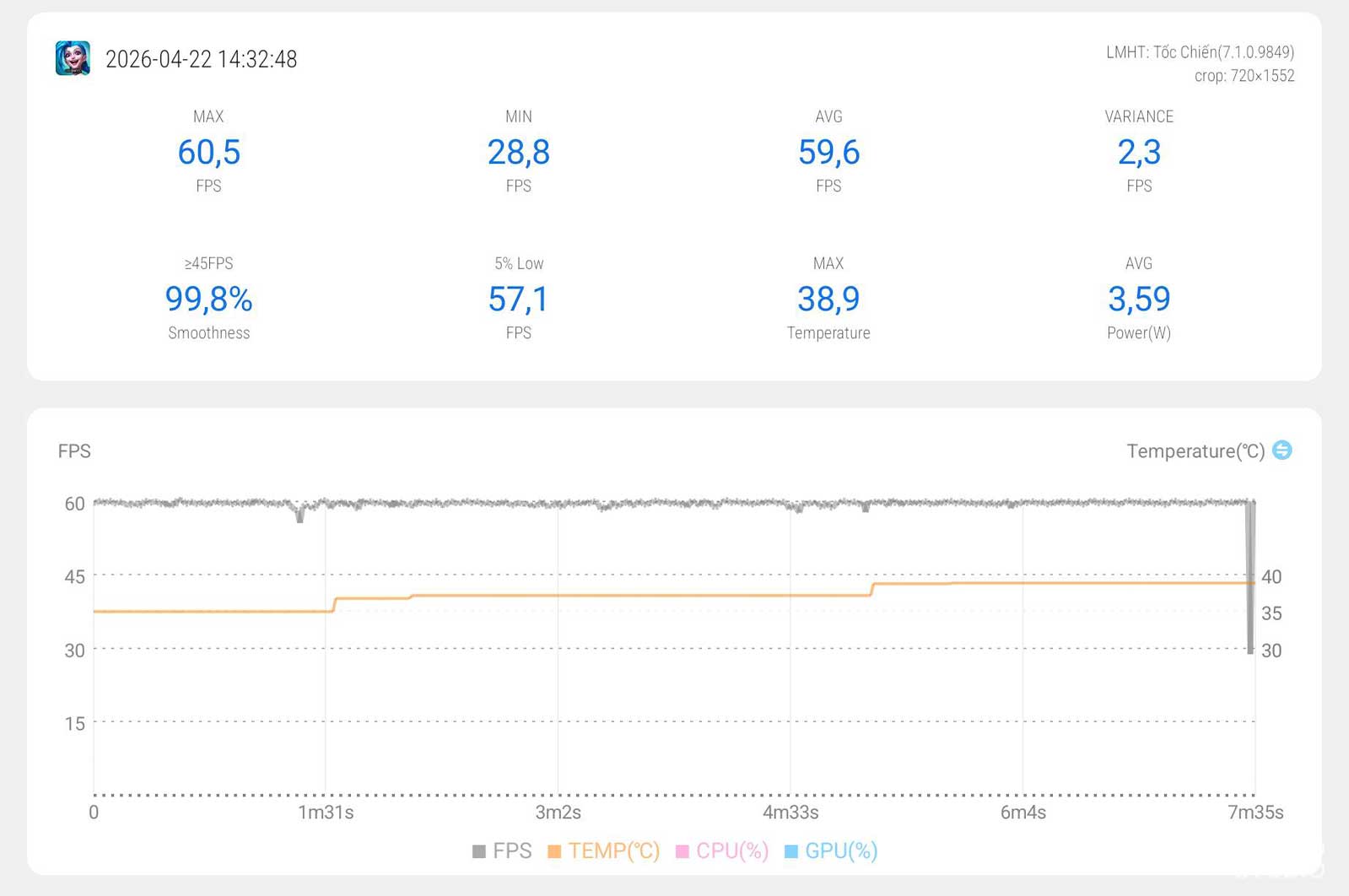Click the AVG FPS value 59,6
Image resolution: width=1349 pixels, height=896 pixels.
pos(828,153)
